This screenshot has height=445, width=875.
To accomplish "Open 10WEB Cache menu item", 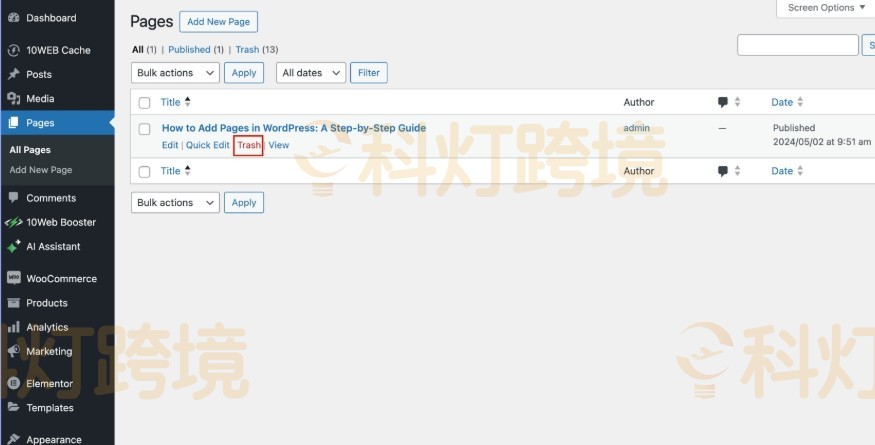I will click(58, 50).
